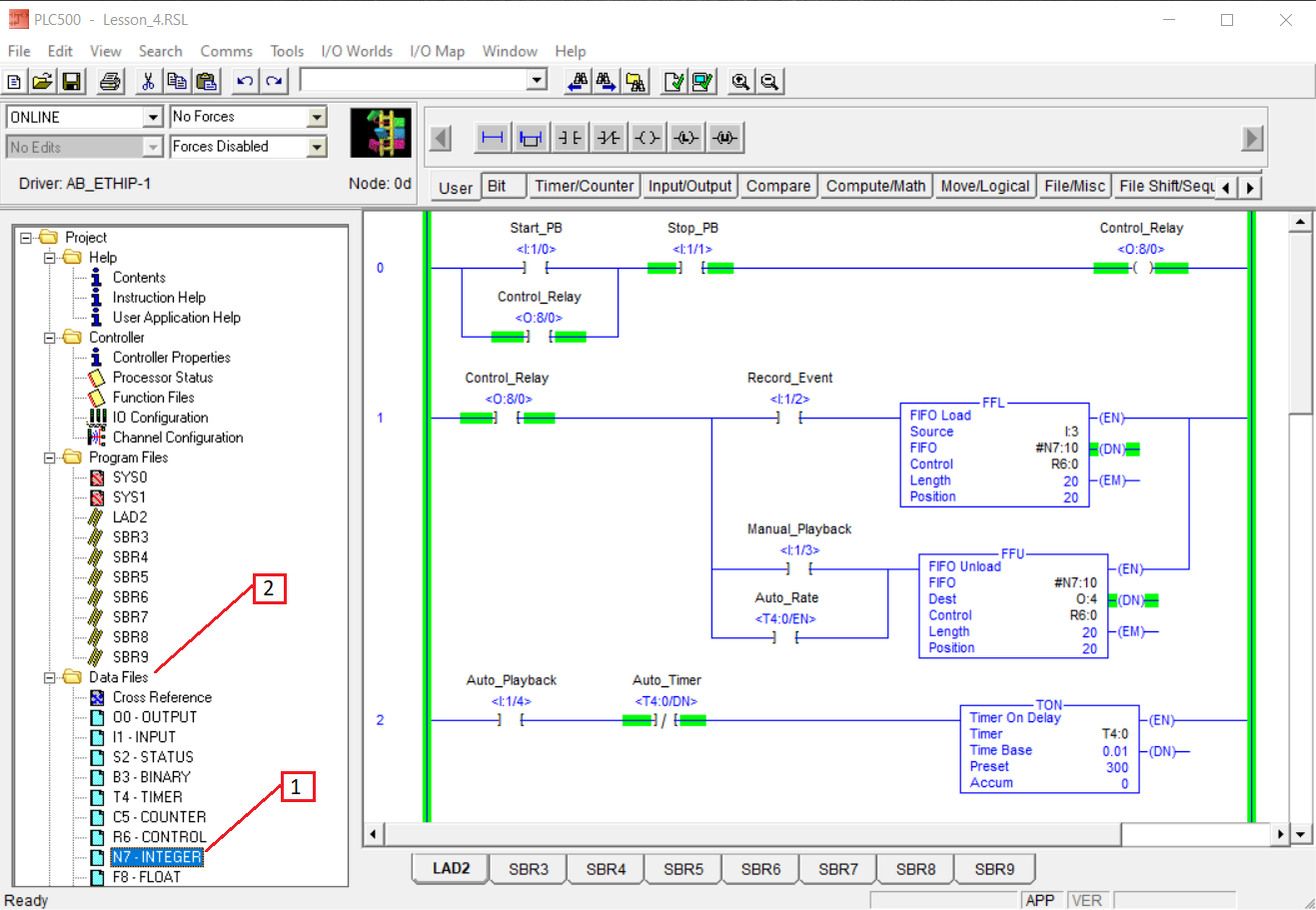Select the Examine If Closed contact instruction
The image size is (1316, 910).
click(x=571, y=138)
